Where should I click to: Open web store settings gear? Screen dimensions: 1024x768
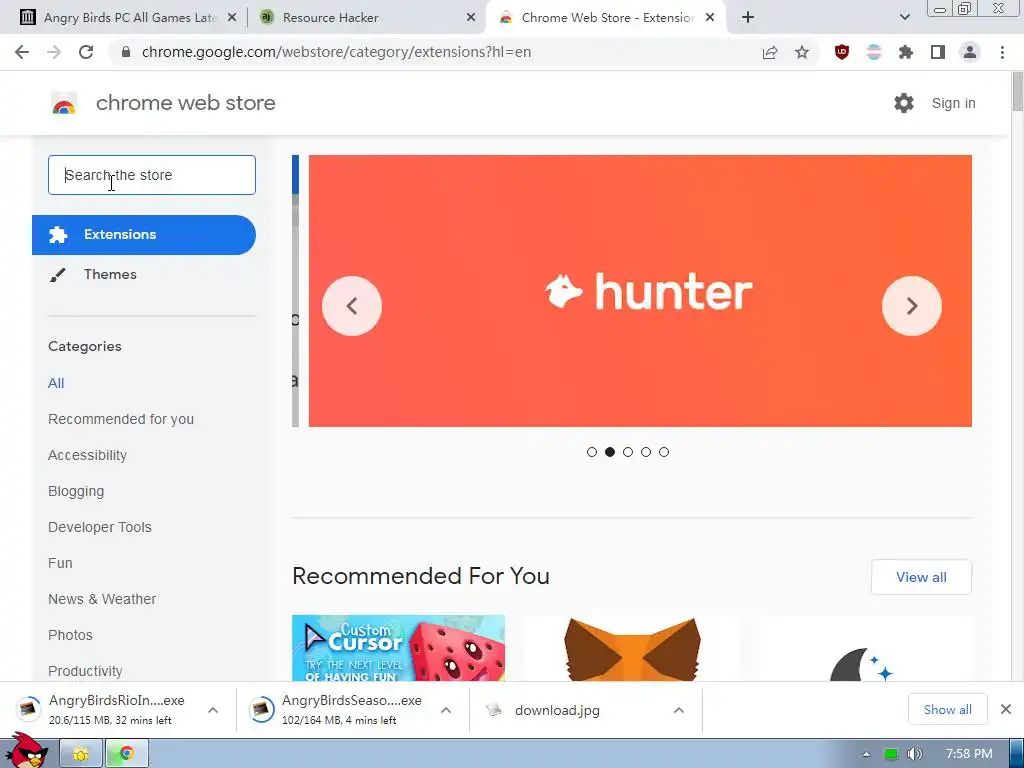pos(904,103)
